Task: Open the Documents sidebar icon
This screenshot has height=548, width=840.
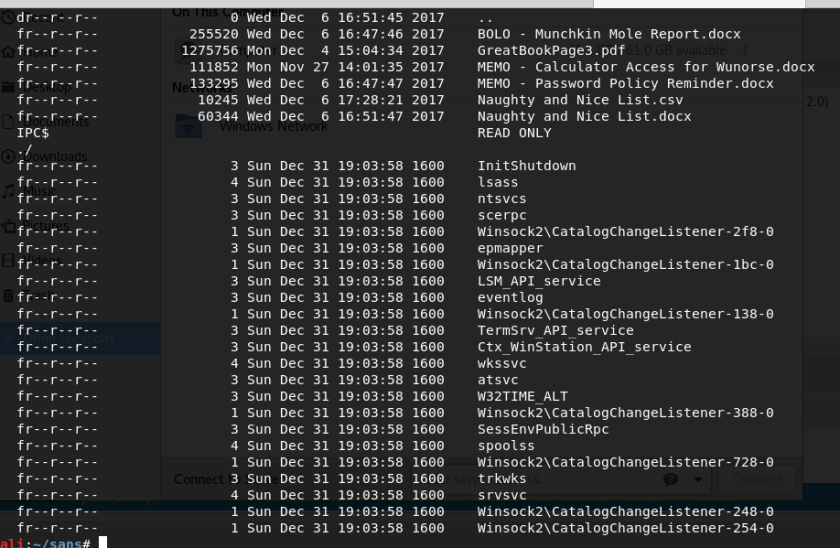Action: pyautogui.click(x=8, y=122)
